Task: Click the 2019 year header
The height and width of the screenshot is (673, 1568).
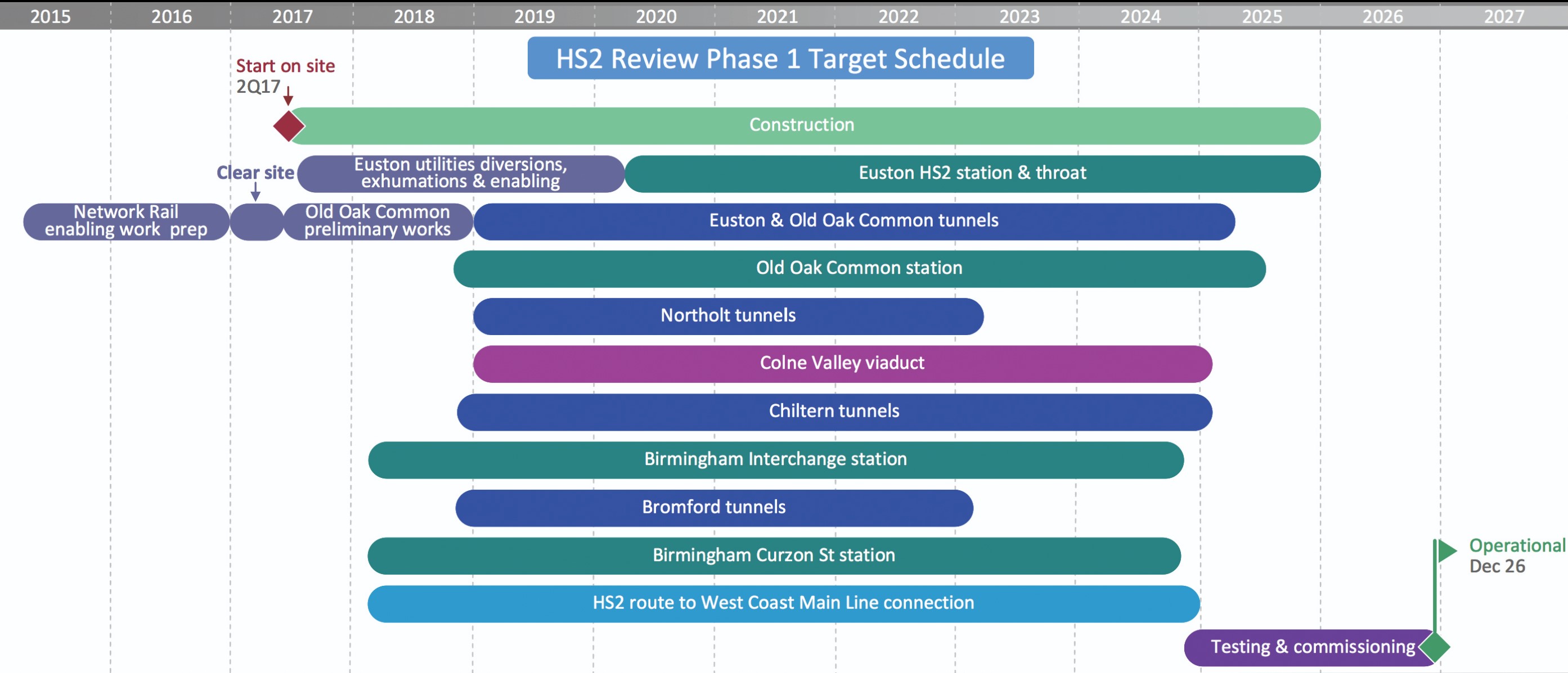Action: 534,16
